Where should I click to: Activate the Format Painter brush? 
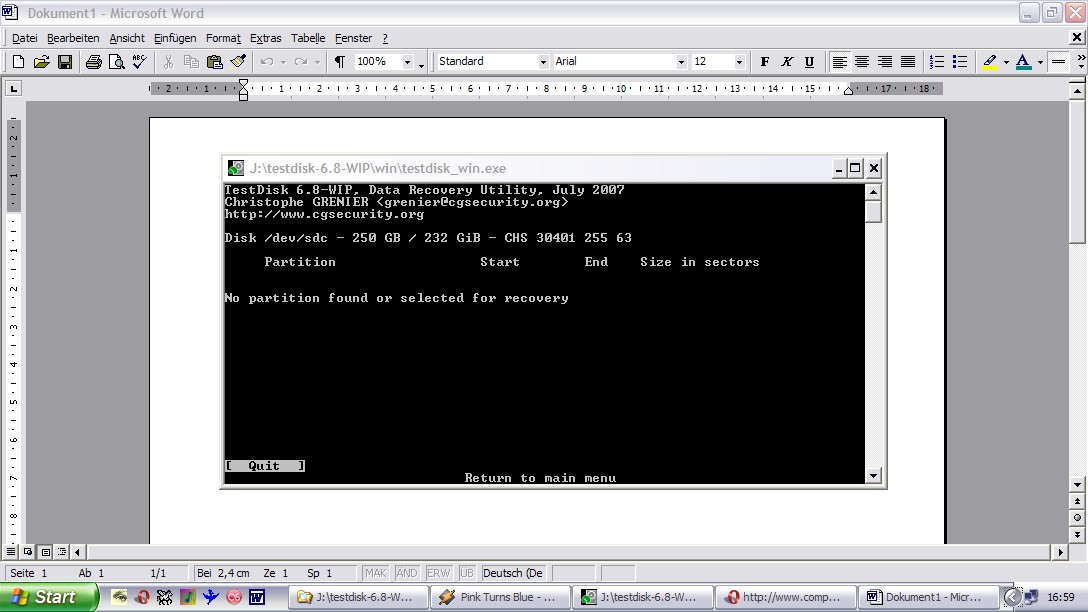[x=238, y=62]
